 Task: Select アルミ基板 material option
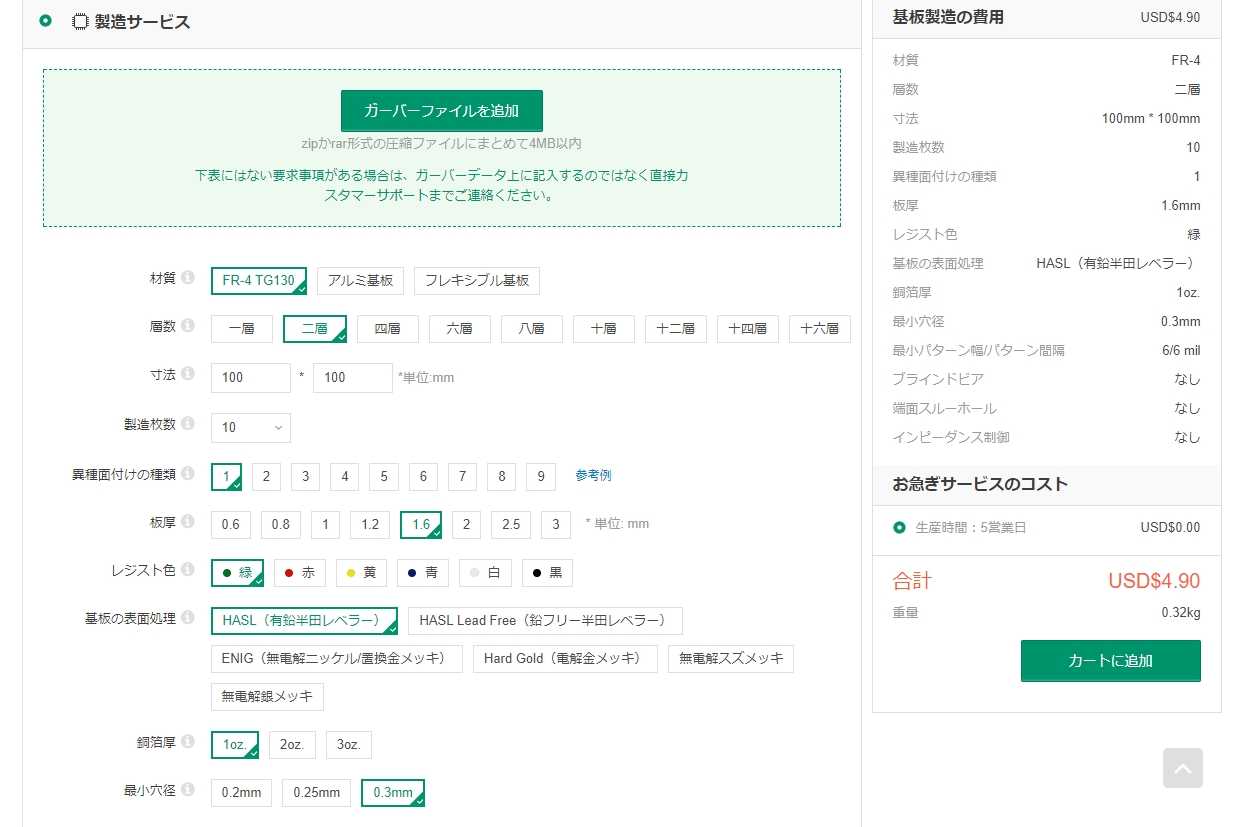tap(360, 281)
